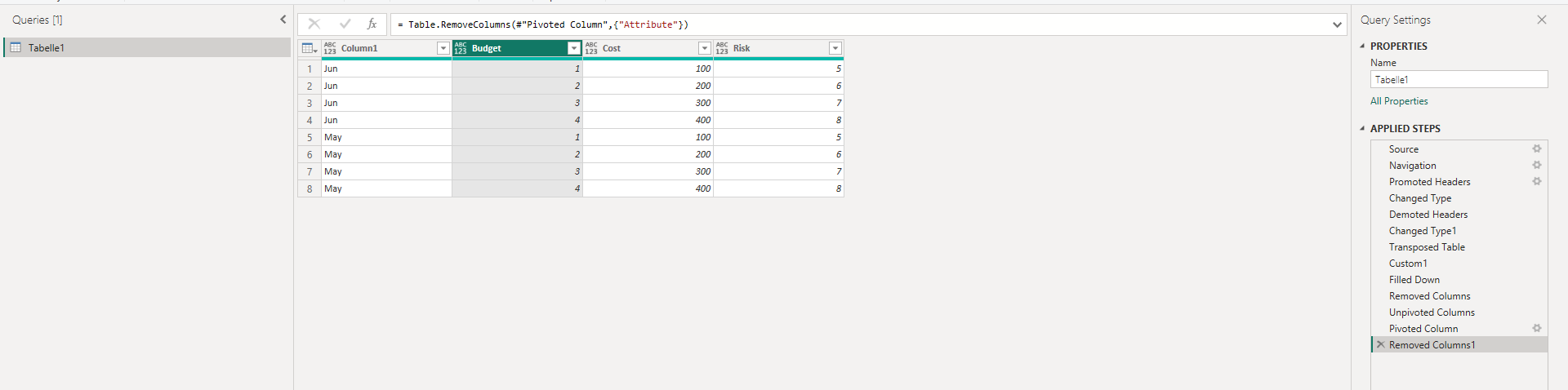This screenshot has height=390, width=1568.
Task: Change data type icon of Risk column
Action: (x=722, y=48)
